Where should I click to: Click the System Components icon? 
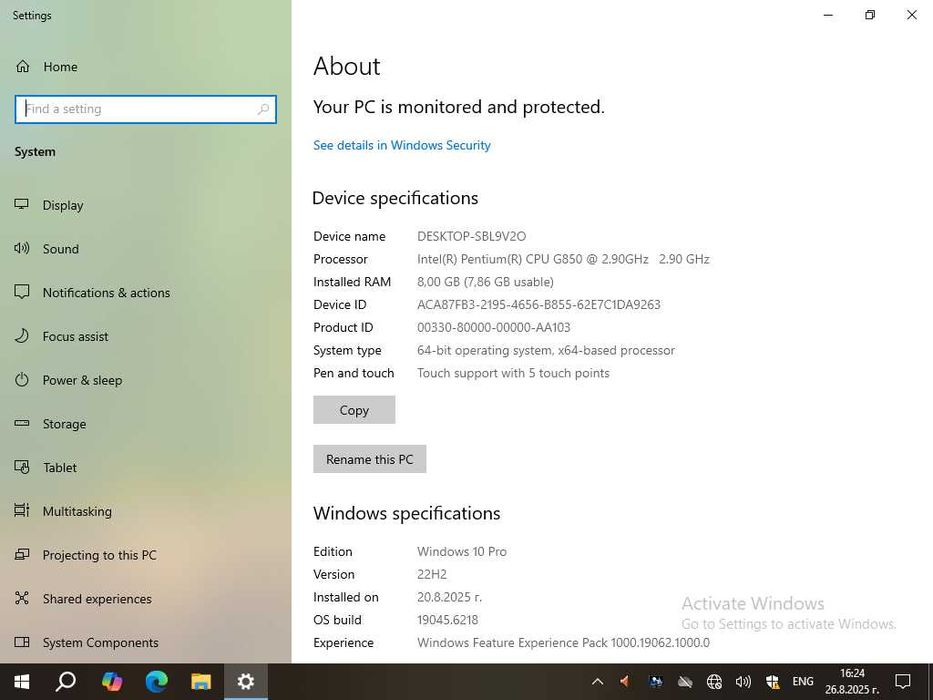coord(21,642)
